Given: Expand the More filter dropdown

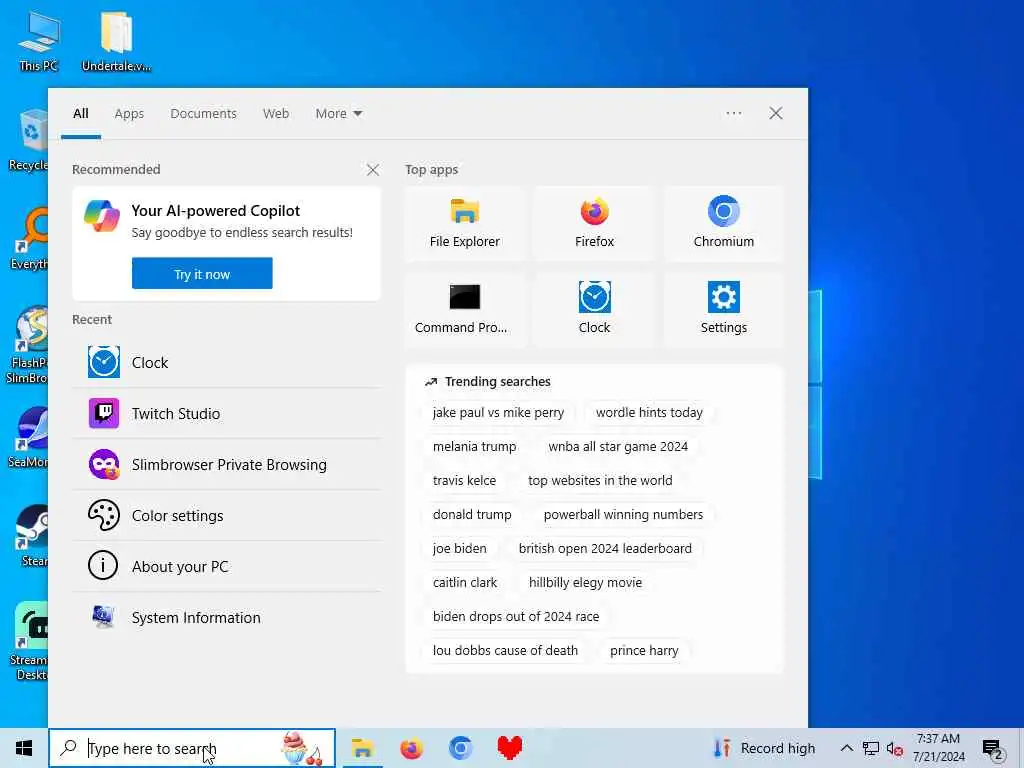Looking at the screenshot, I should click(338, 114).
